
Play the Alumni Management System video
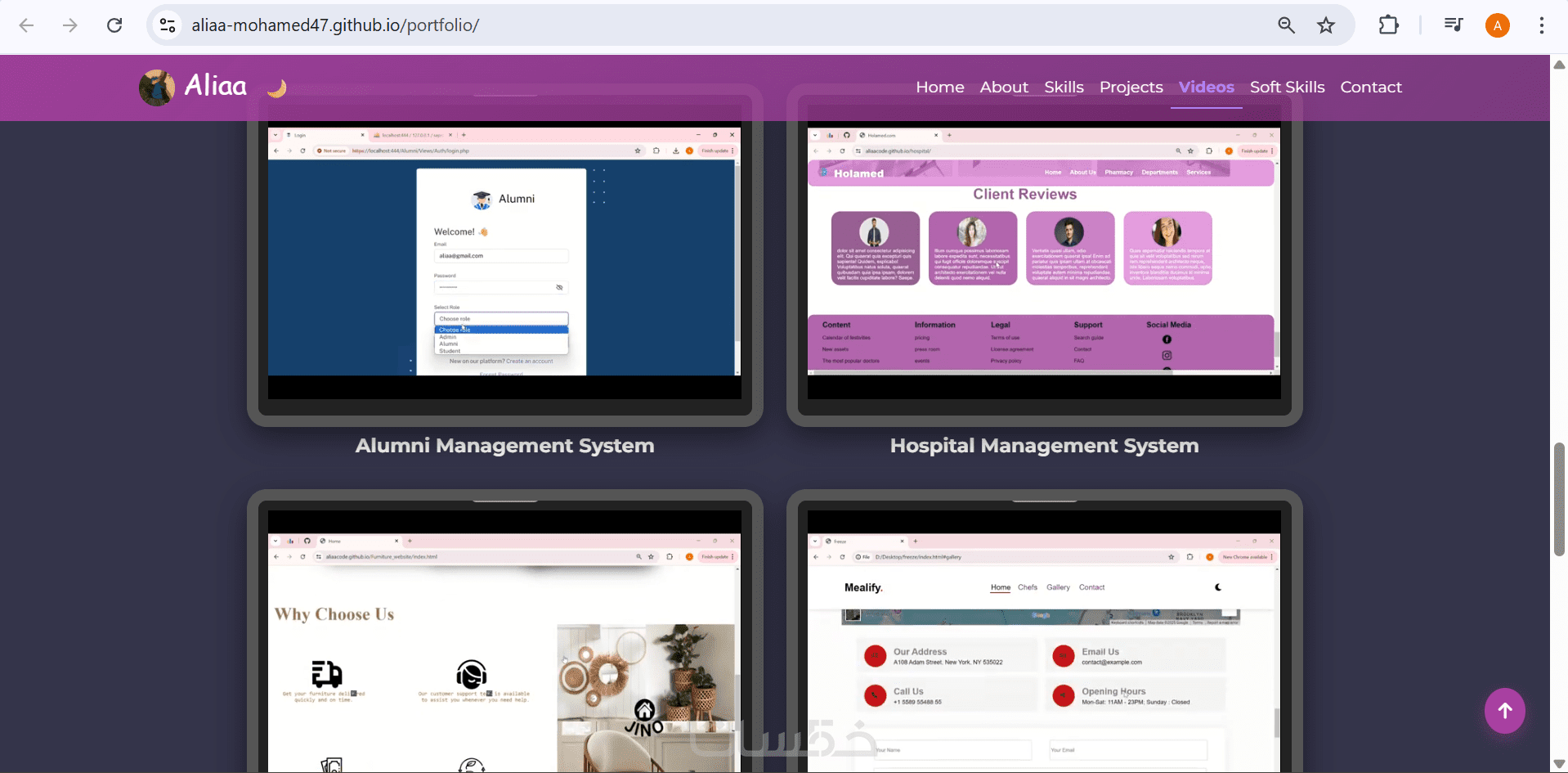pos(504,251)
